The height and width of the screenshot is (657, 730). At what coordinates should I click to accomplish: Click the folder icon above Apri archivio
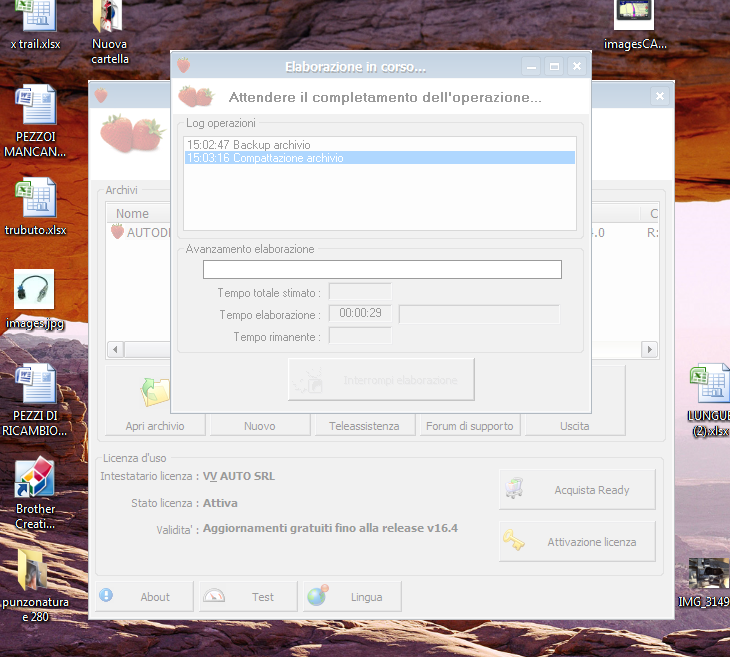click(x=155, y=392)
